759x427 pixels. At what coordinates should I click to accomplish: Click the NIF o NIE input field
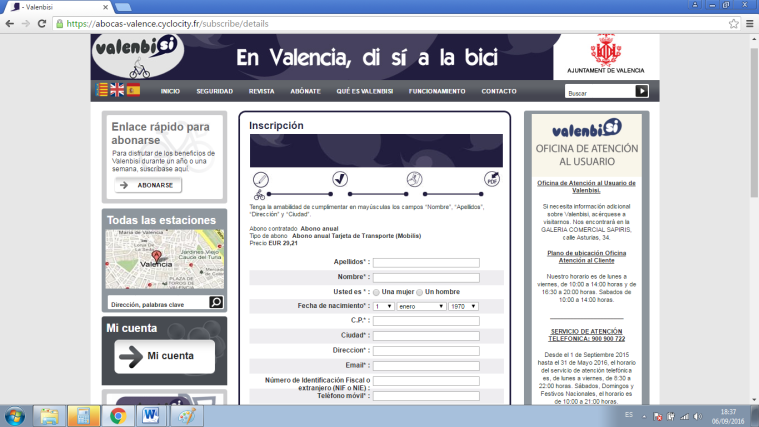point(426,381)
